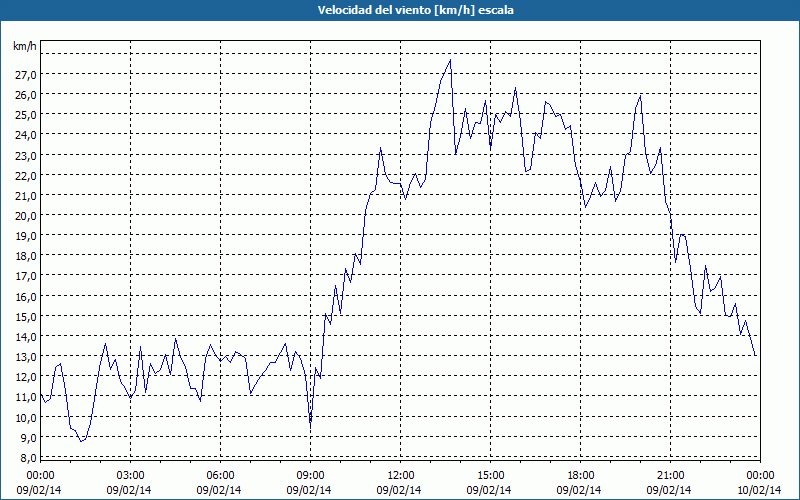Click the 21,0 y-axis value

tap(26, 195)
